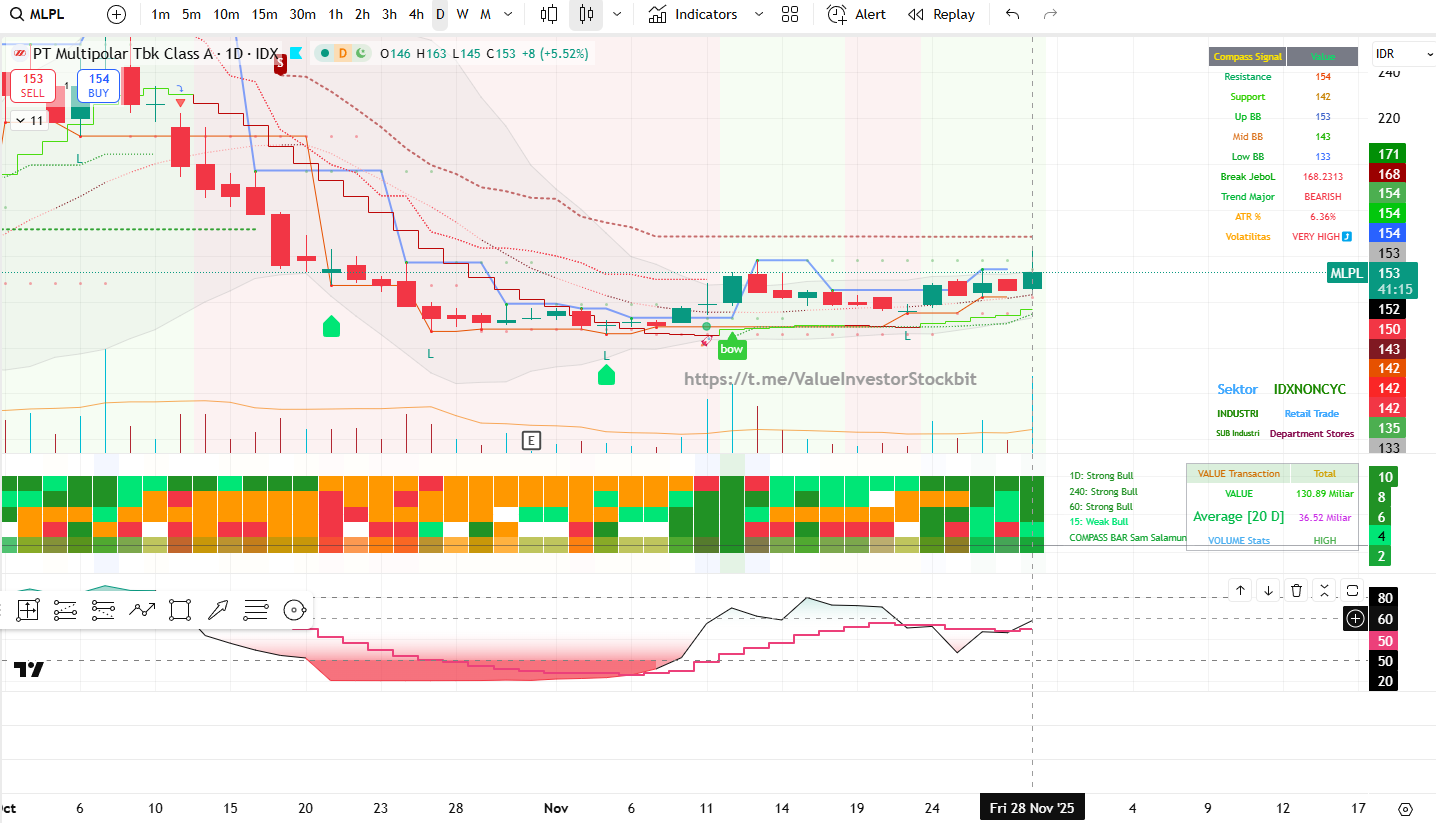Click the add symbol plus icon

(117, 14)
